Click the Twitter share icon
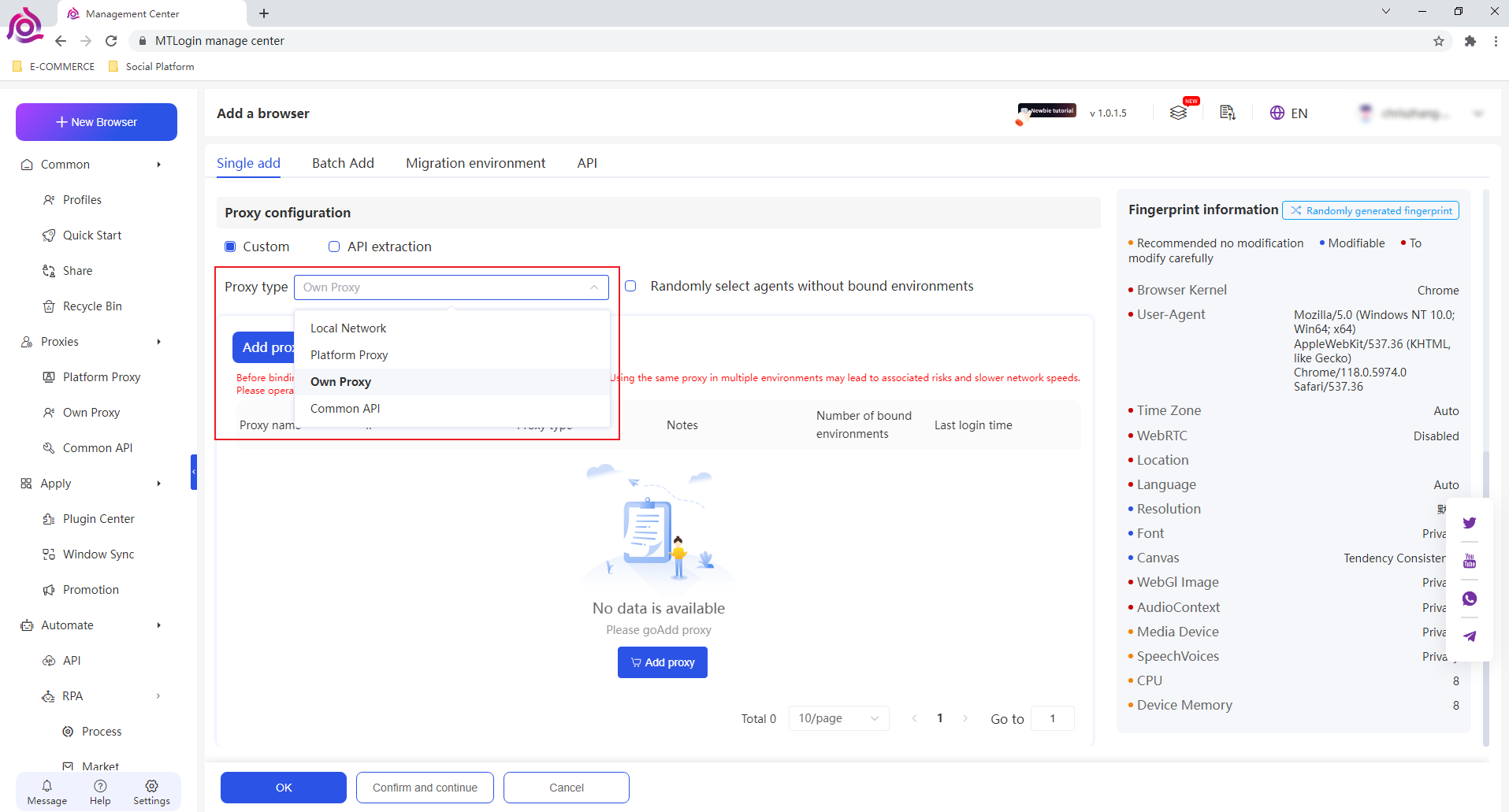 1470,523
